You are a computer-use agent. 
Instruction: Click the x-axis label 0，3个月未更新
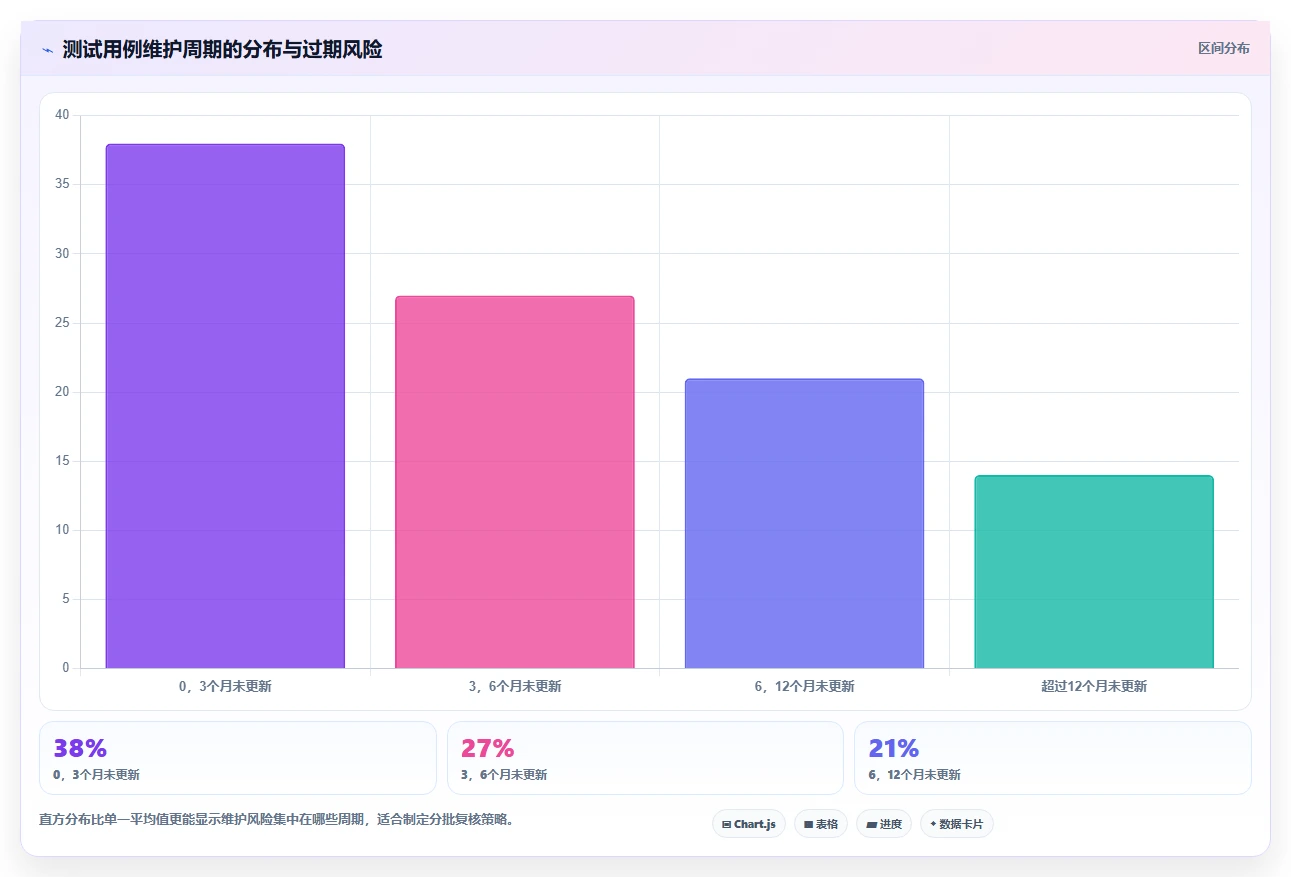[x=225, y=686]
